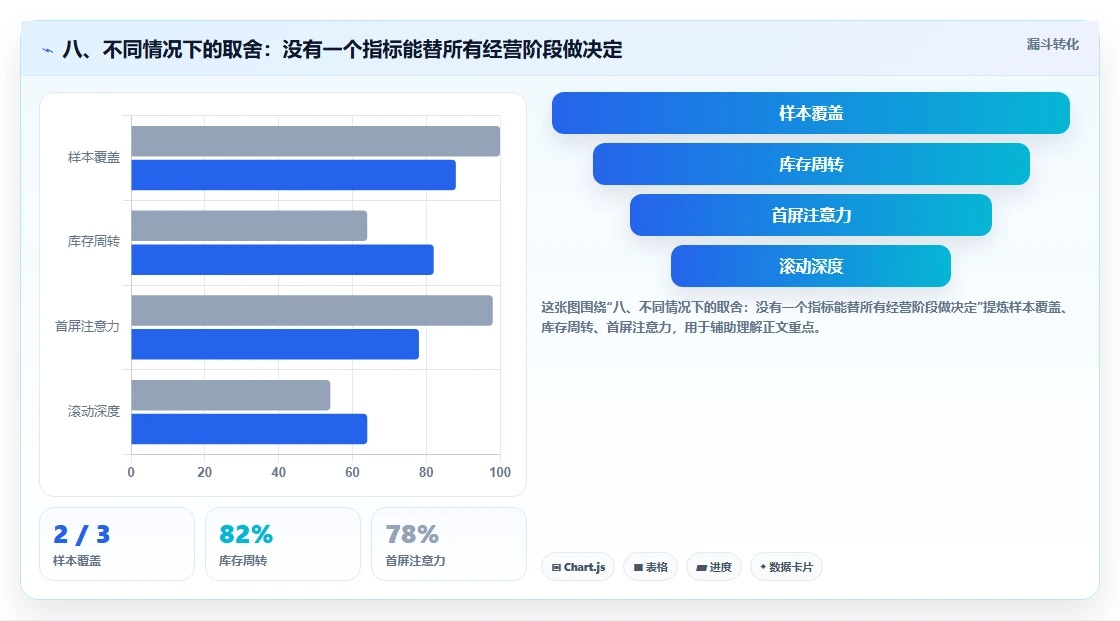Click the blue bar for 滚动深度
The width and height of the screenshot is (1120, 621).
pyautogui.click(x=249, y=429)
